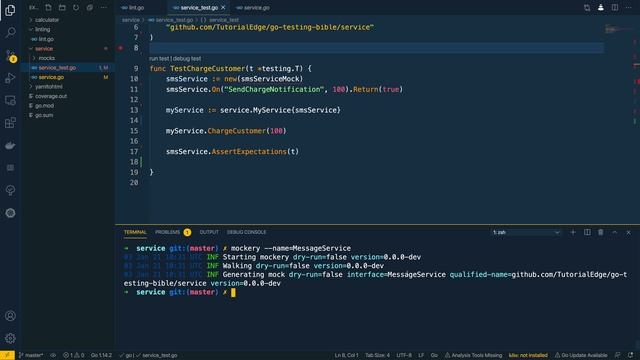Select the TERMINAL panel tab
The width and height of the screenshot is (640, 360).
pyautogui.click(x=135, y=232)
